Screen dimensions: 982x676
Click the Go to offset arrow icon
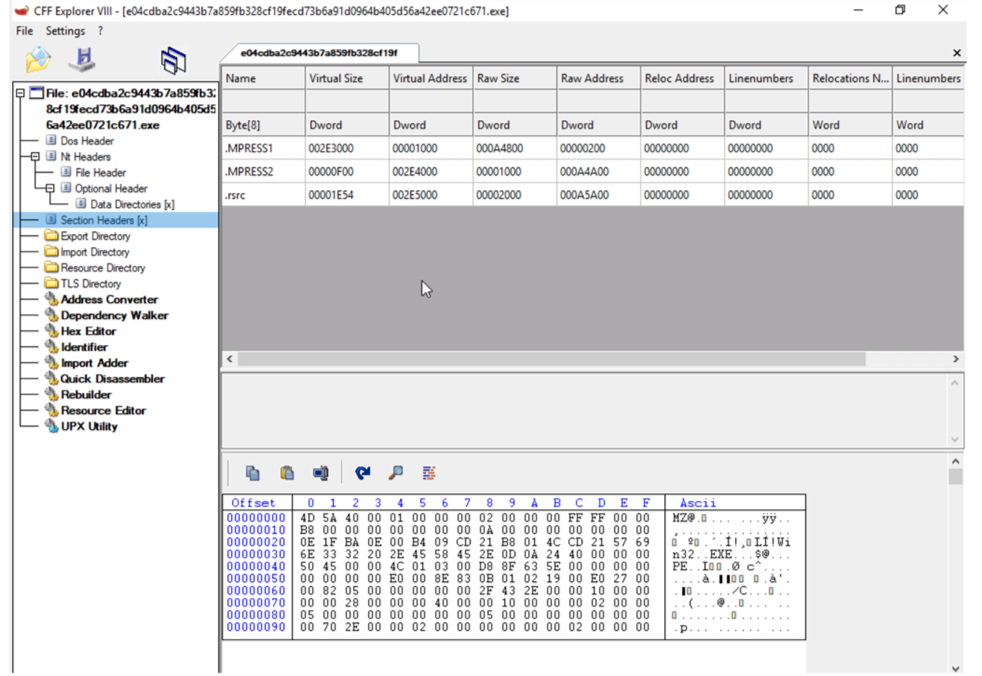(362, 473)
